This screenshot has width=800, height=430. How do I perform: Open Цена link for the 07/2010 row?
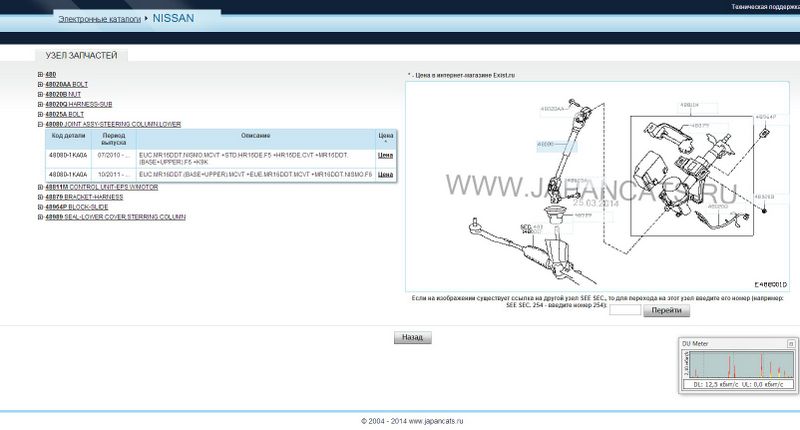385,155
